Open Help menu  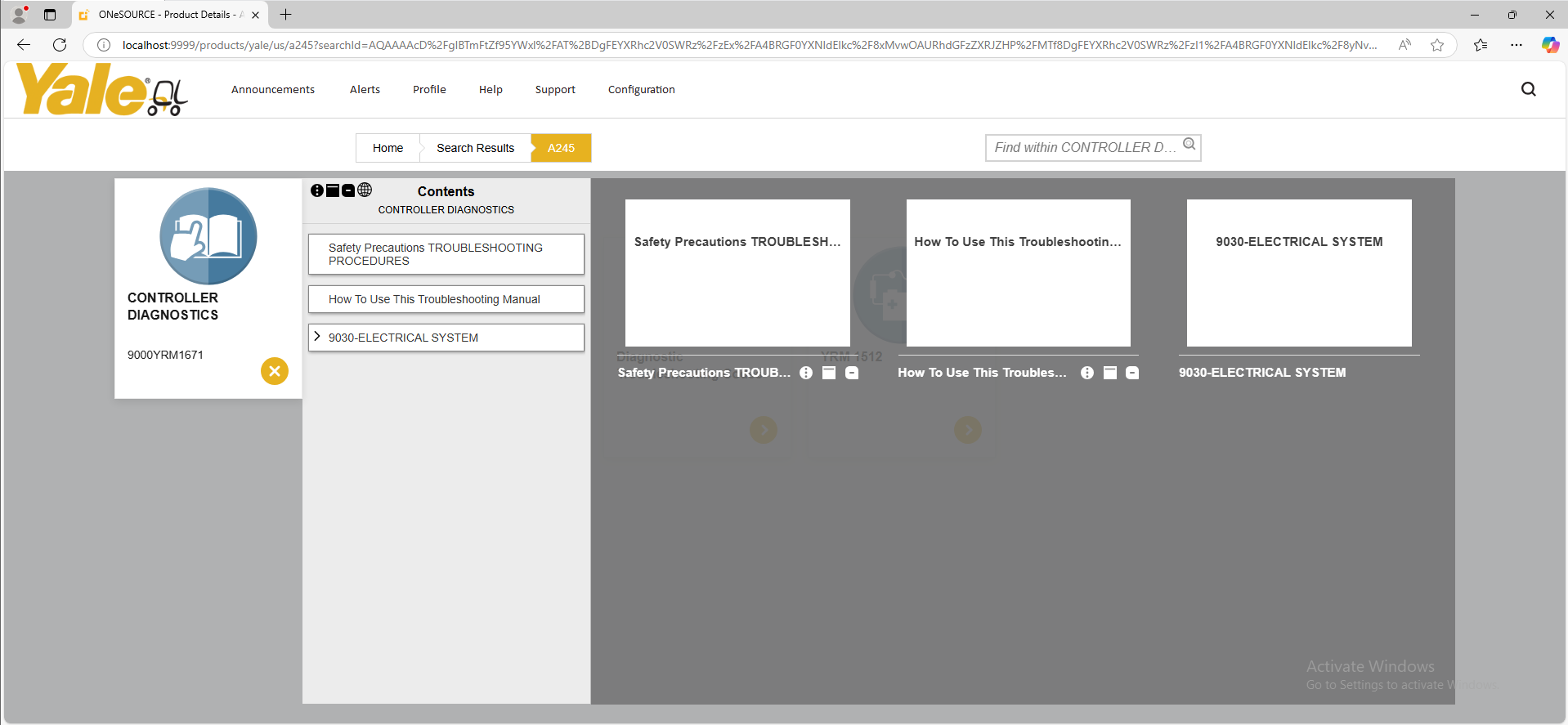click(x=491, y=89)
